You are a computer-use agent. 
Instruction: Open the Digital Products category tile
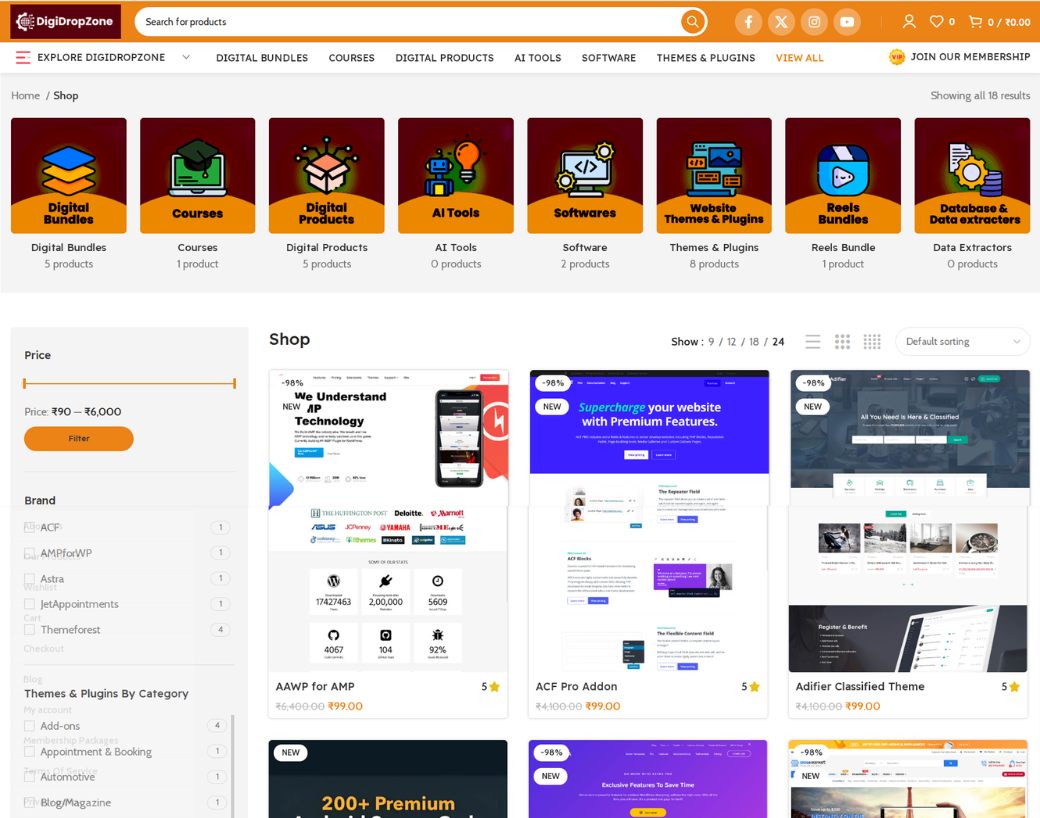326,176
